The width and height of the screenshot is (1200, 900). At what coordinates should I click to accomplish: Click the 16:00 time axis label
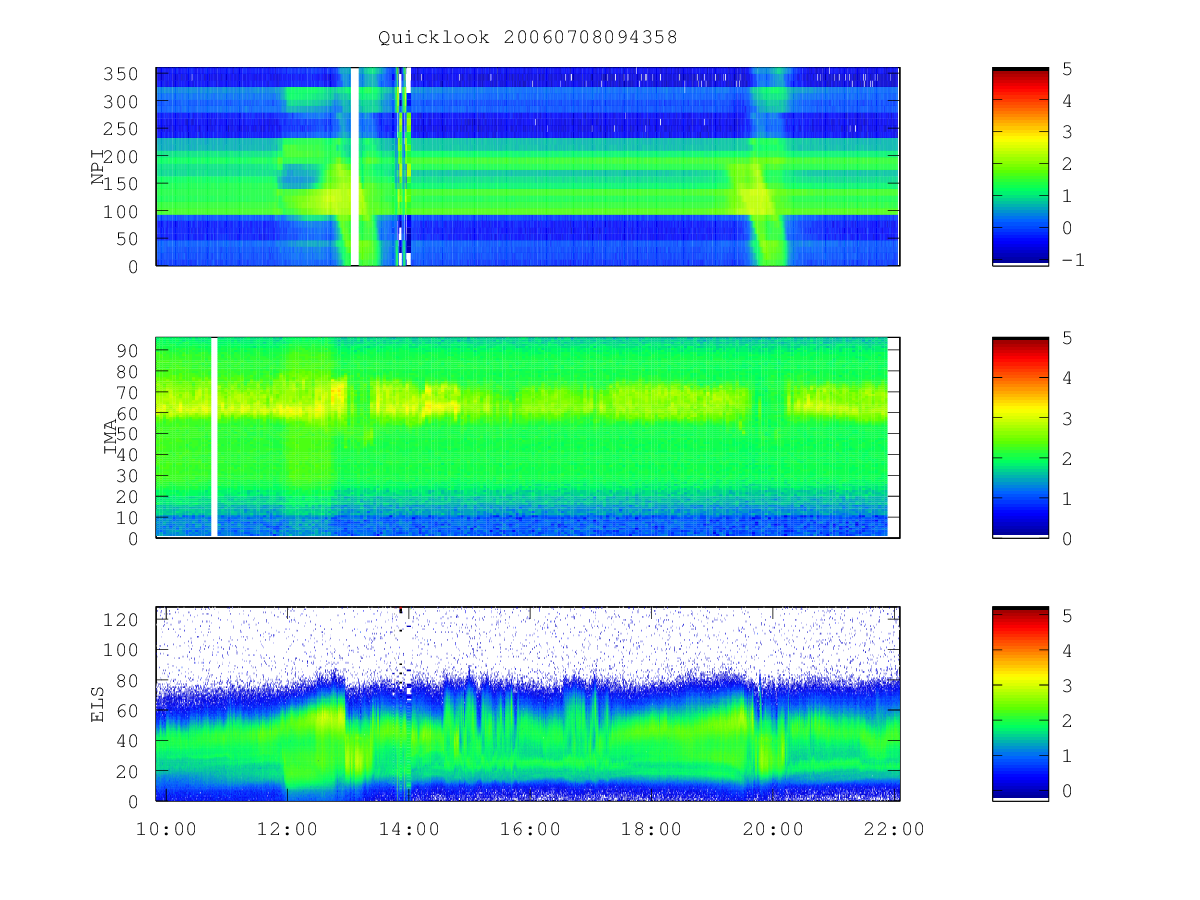(529, 829)
